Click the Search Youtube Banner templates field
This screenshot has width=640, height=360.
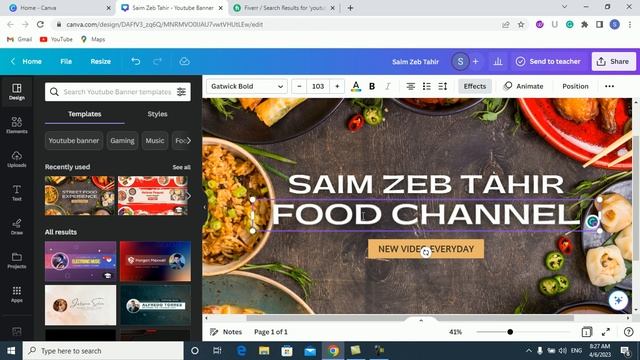click(118, 92)
